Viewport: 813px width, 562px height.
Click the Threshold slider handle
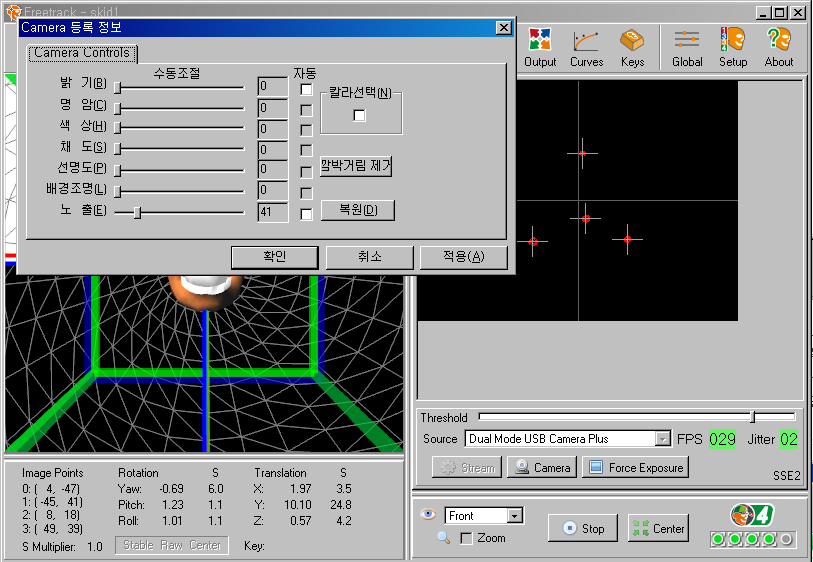coord(752,417)
